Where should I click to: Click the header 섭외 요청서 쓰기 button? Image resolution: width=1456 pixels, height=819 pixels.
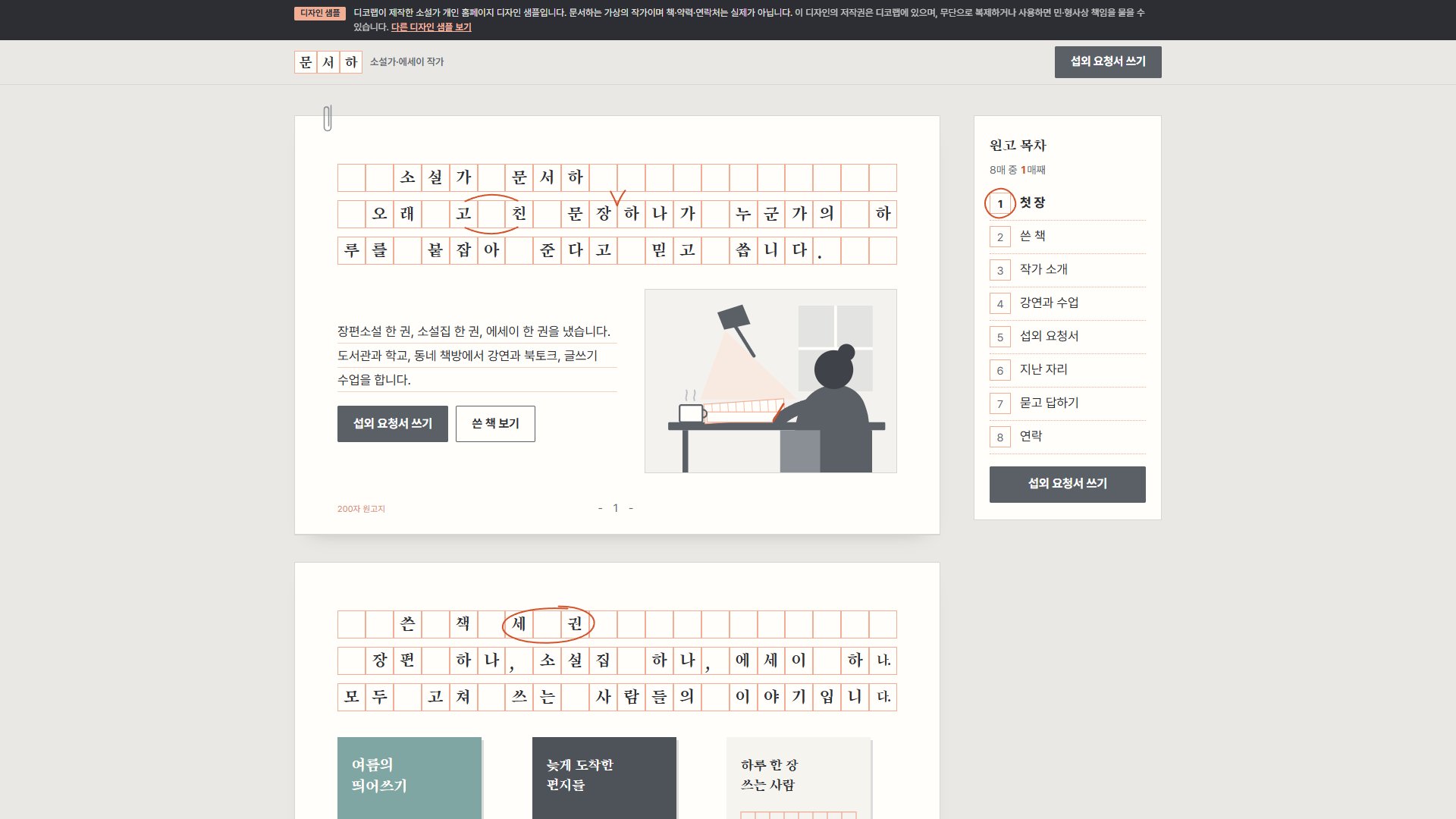[x=1108, y=62]
